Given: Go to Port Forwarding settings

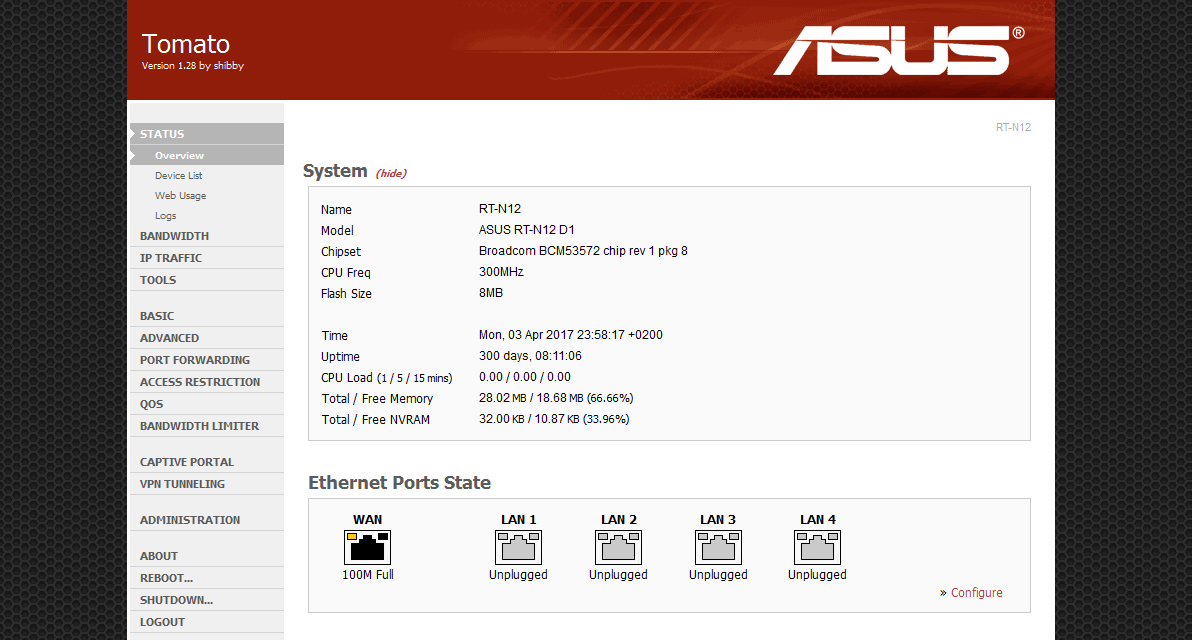Looking at the screenshot, I should click(195, 360).
